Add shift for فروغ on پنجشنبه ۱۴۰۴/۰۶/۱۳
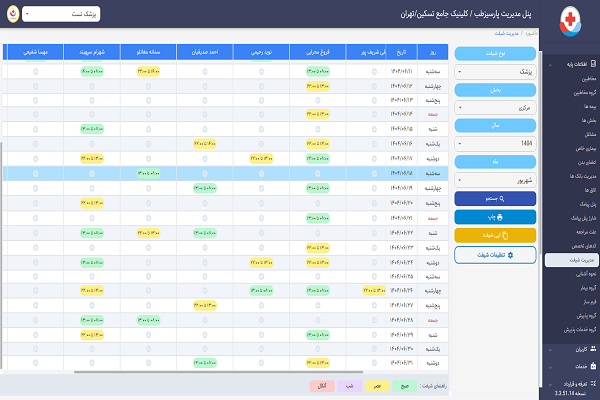 (318, 100)
